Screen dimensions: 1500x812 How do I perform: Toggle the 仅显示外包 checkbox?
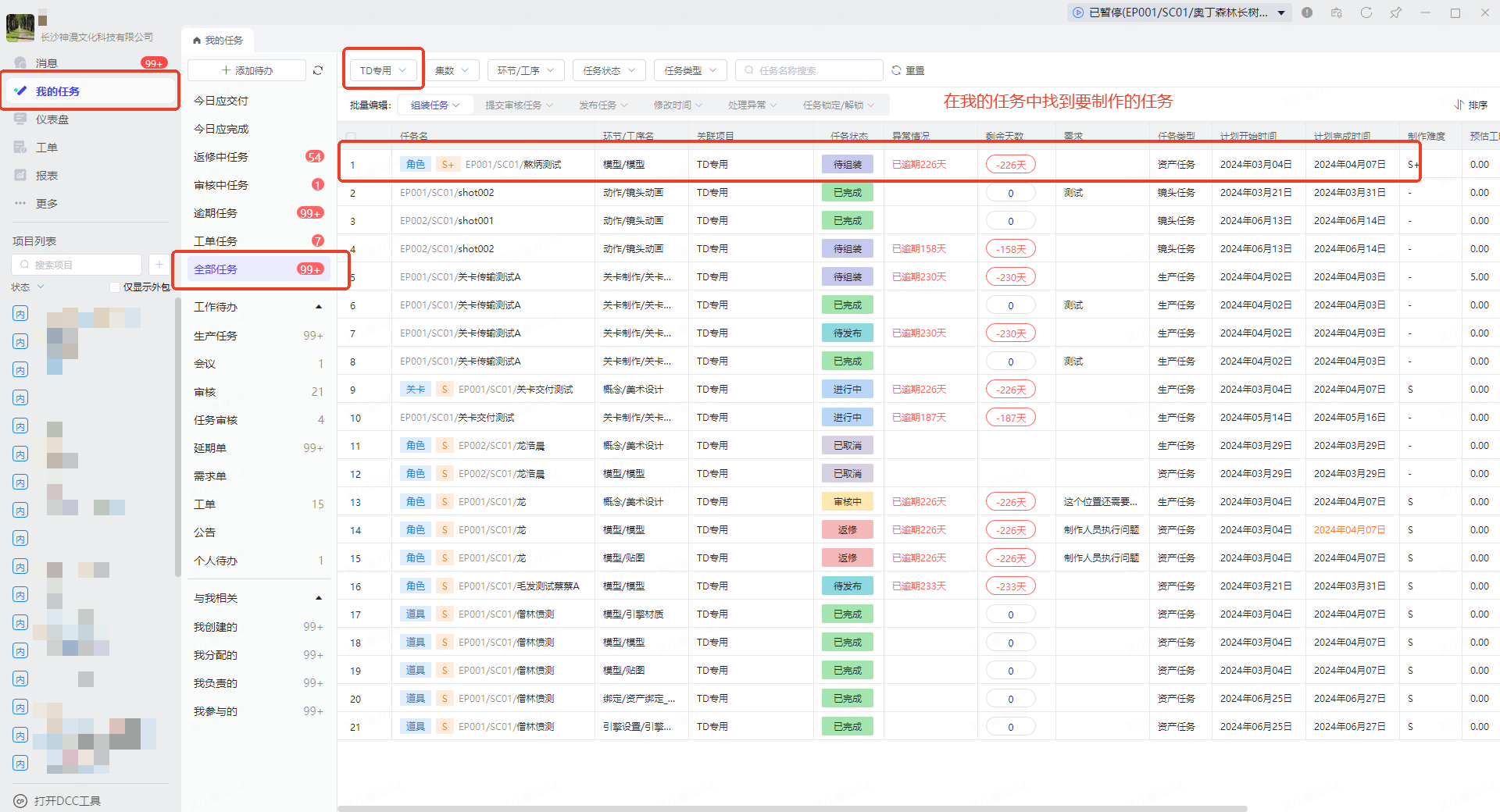(x=115, y=287)
